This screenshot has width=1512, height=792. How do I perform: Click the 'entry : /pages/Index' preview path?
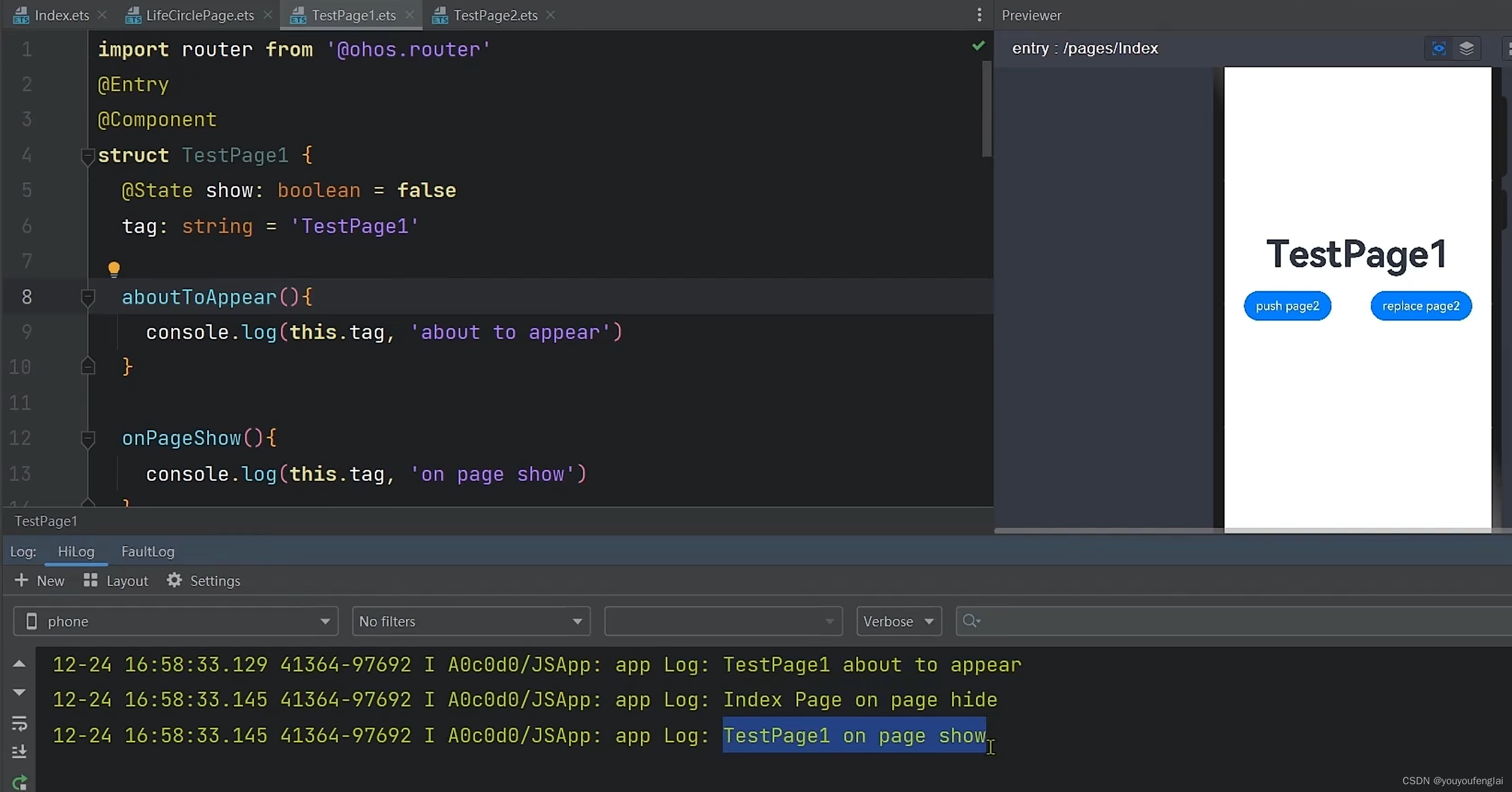pyautogui.click(x=1085, y=48)
